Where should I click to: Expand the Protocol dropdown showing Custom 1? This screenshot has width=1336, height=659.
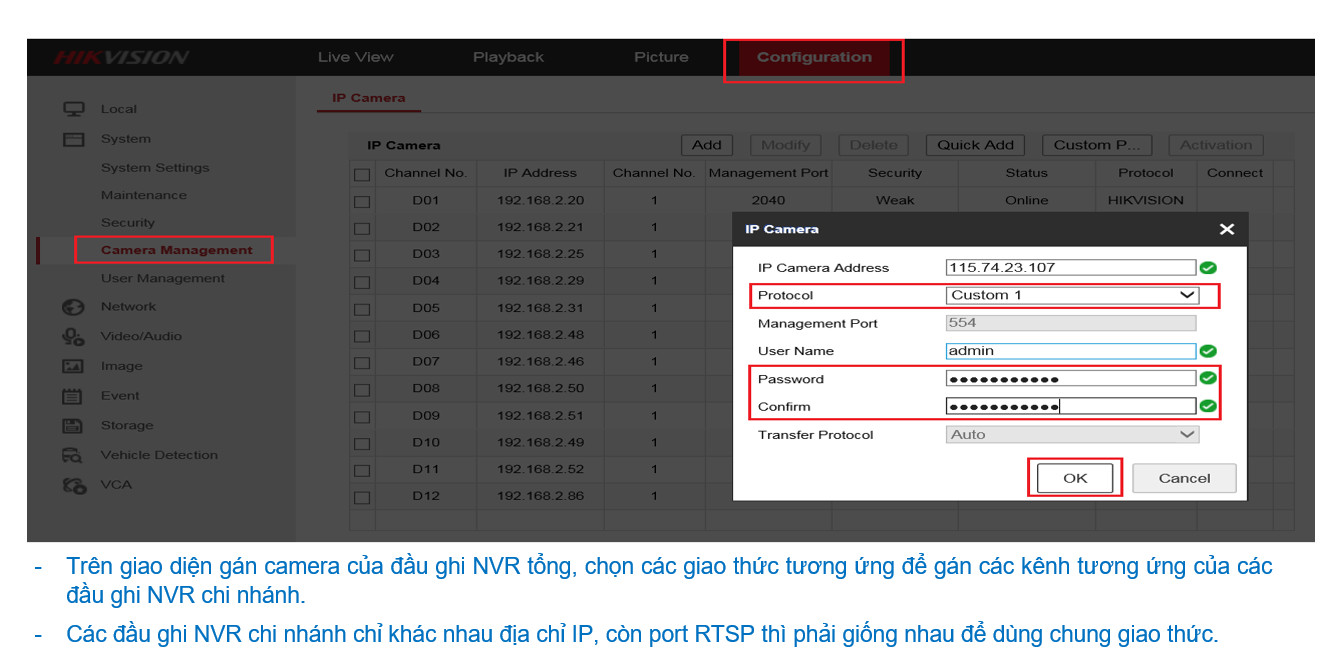click(x=1071, y=295)
